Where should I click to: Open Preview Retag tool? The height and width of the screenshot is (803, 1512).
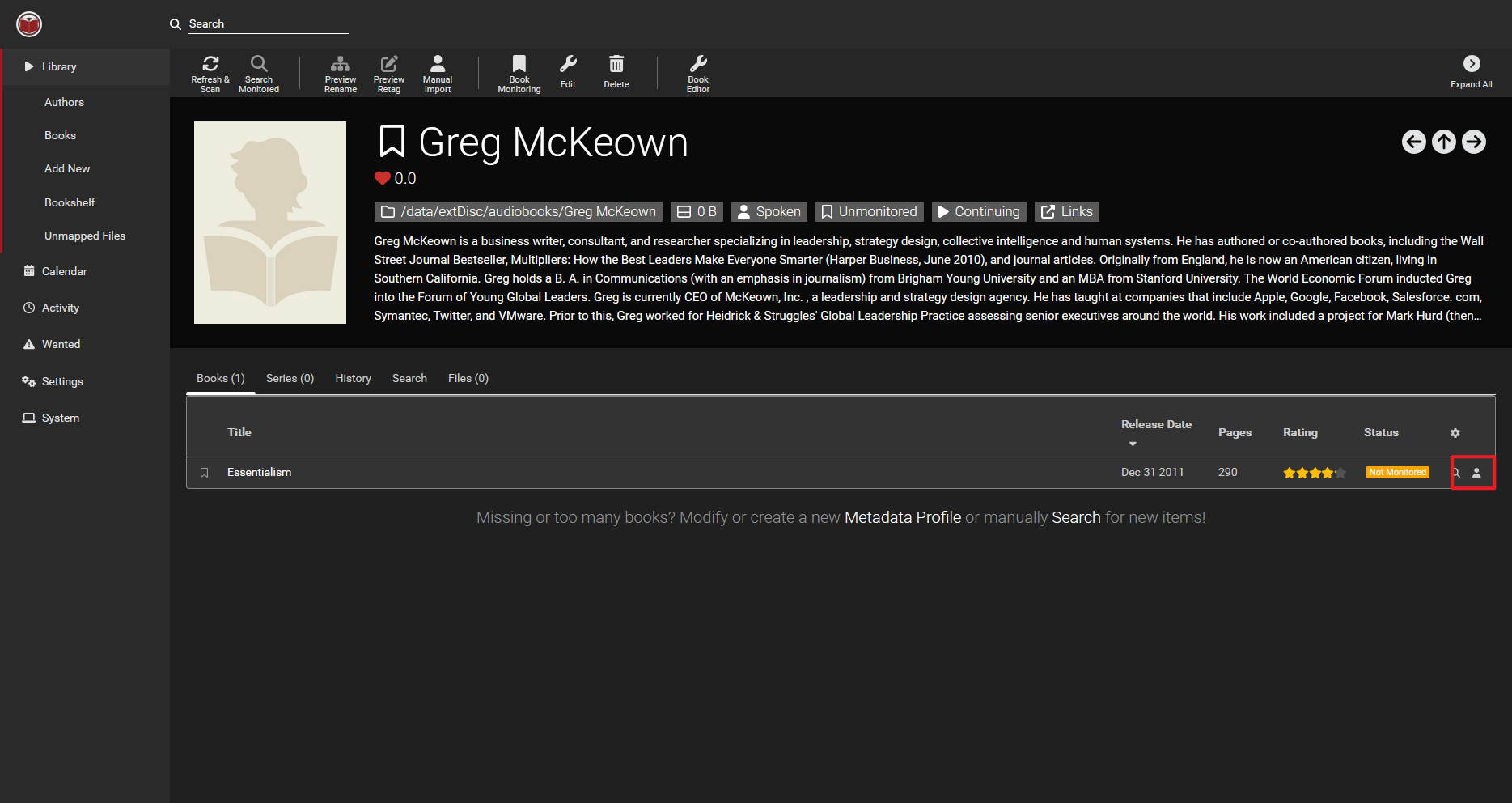coord(389,64)
